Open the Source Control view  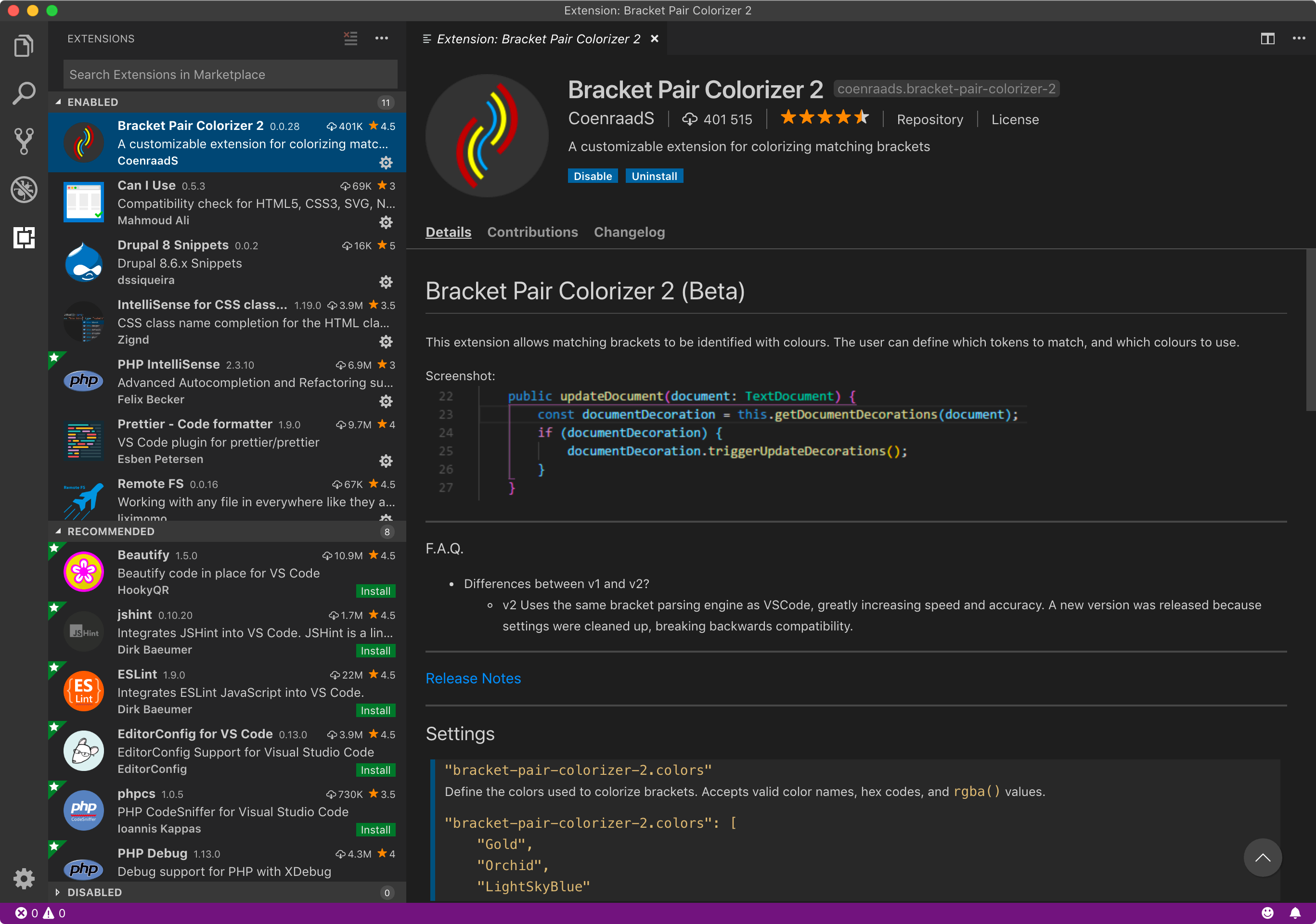tap(24, 141)
